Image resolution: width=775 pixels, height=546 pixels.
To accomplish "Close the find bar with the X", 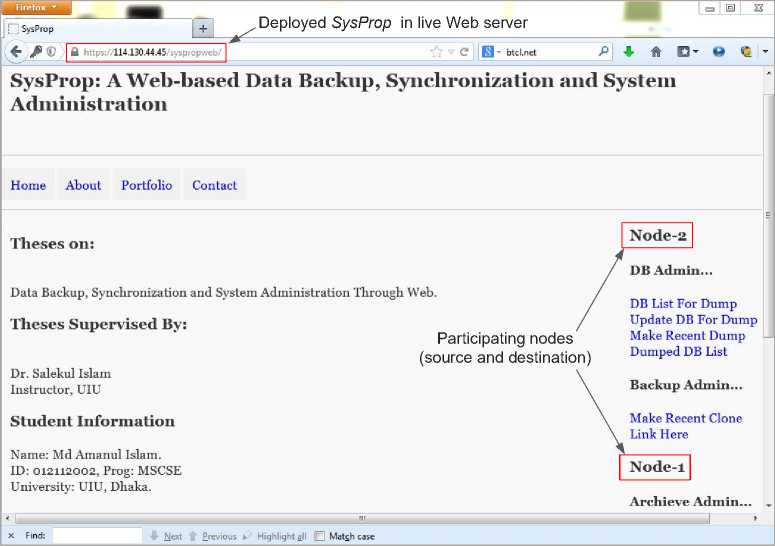I will pos(10,536).
